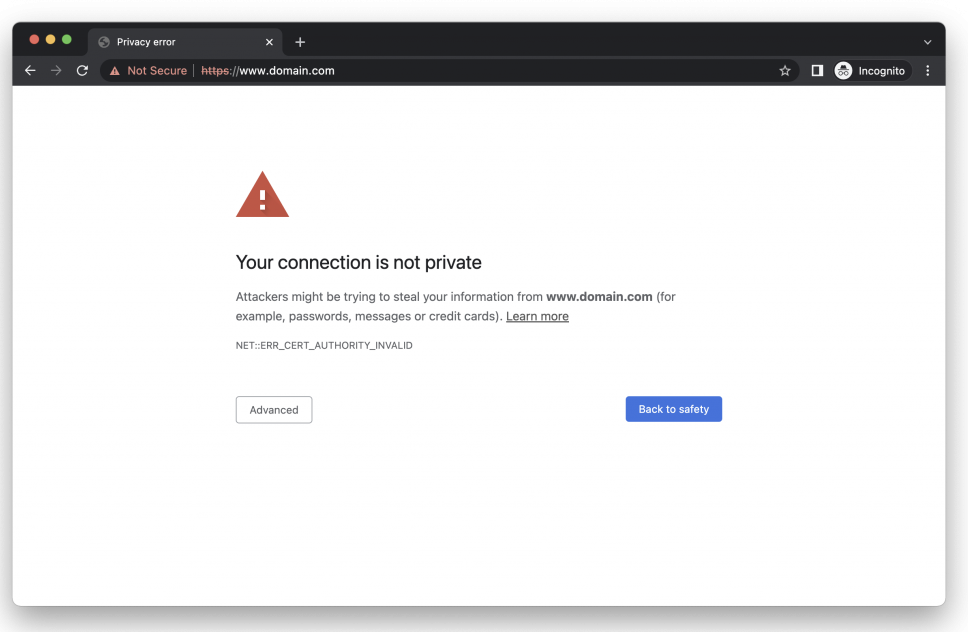
Task: Click the Not Secure warning badge
Action: coord(147,70)
